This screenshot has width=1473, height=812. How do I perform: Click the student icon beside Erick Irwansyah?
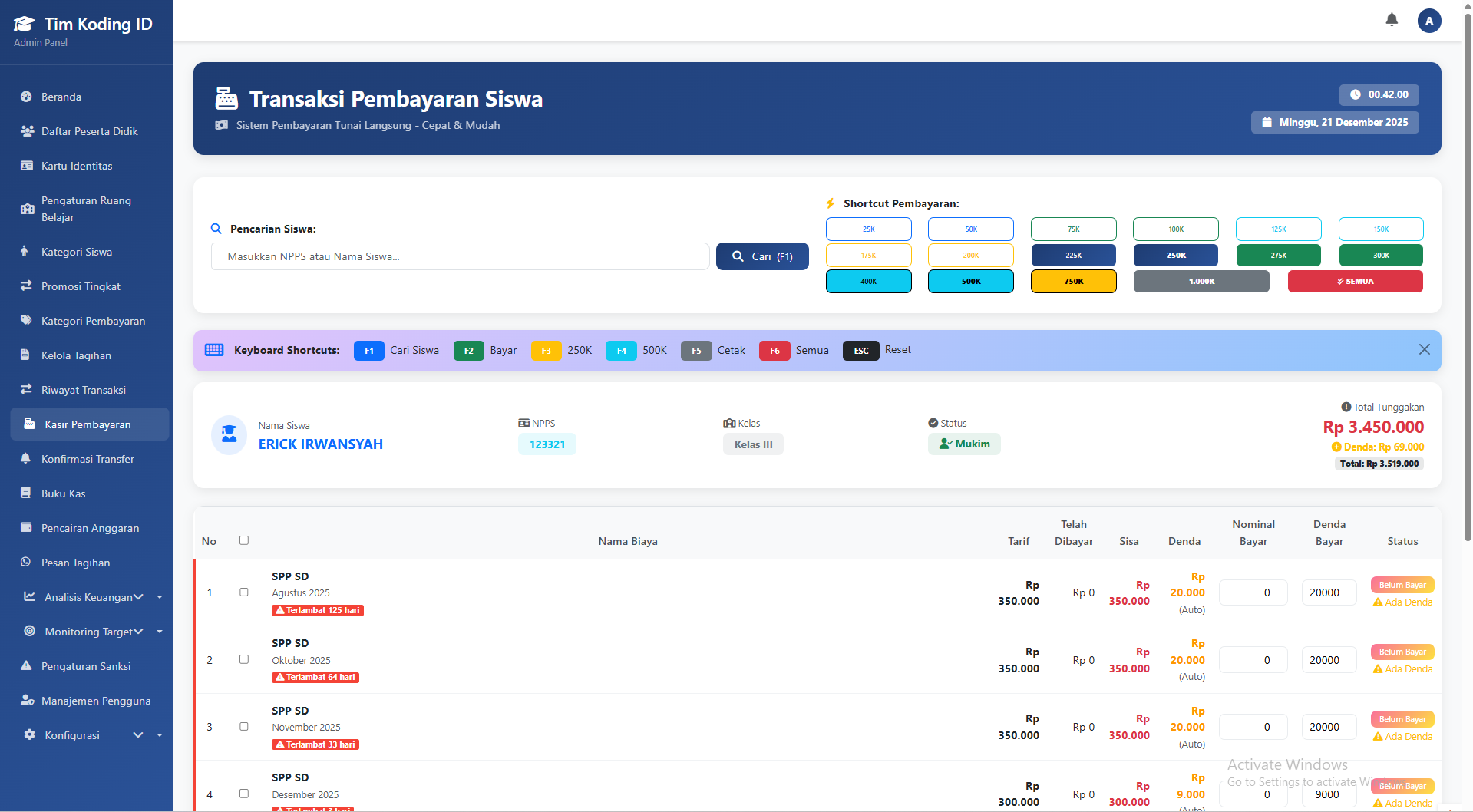[228, 434]
